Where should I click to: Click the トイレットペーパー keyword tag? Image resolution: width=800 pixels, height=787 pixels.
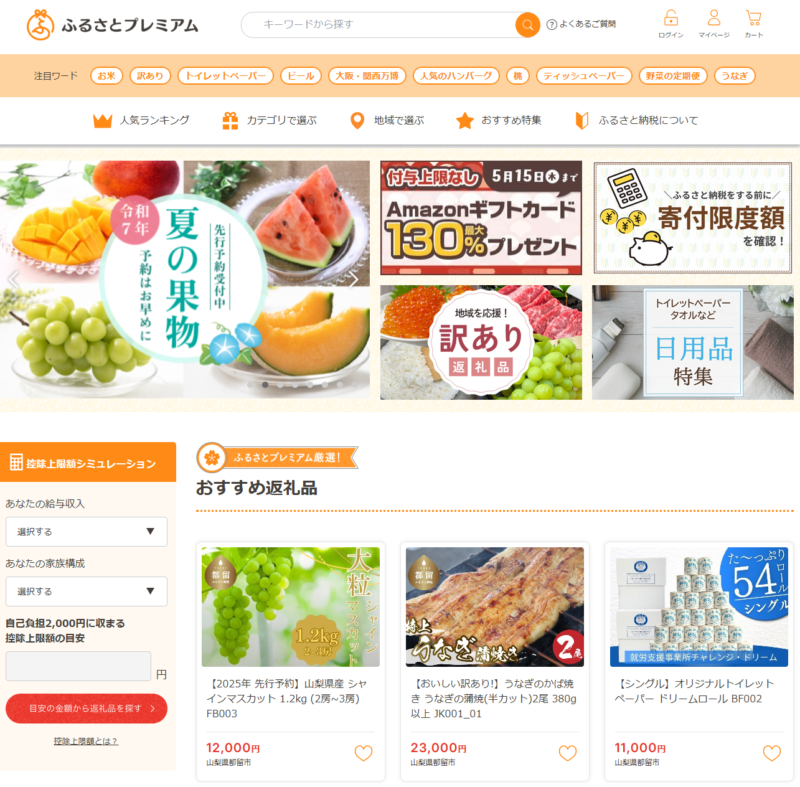(226, 76)
